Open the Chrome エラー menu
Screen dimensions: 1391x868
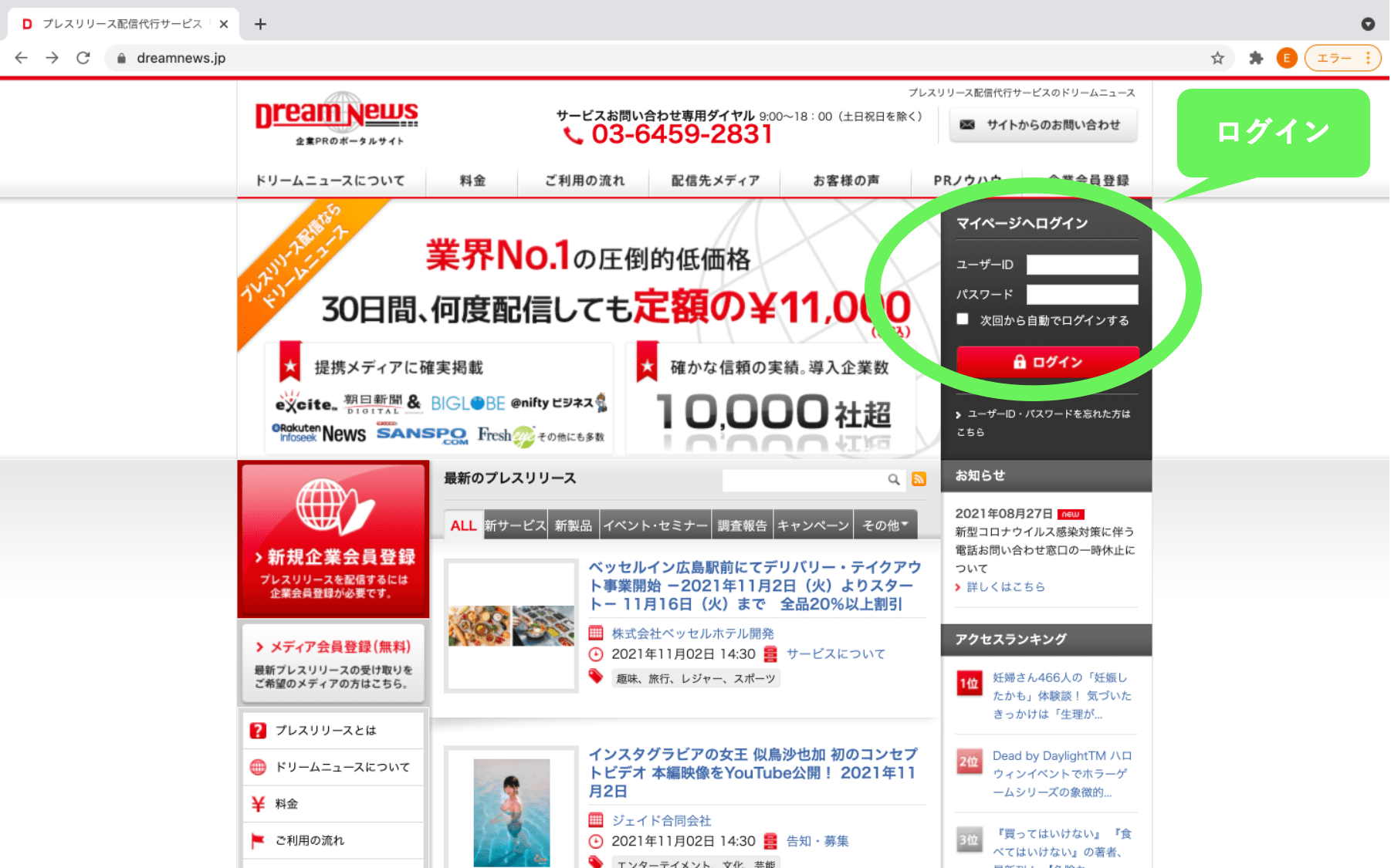coord(1342,58)
